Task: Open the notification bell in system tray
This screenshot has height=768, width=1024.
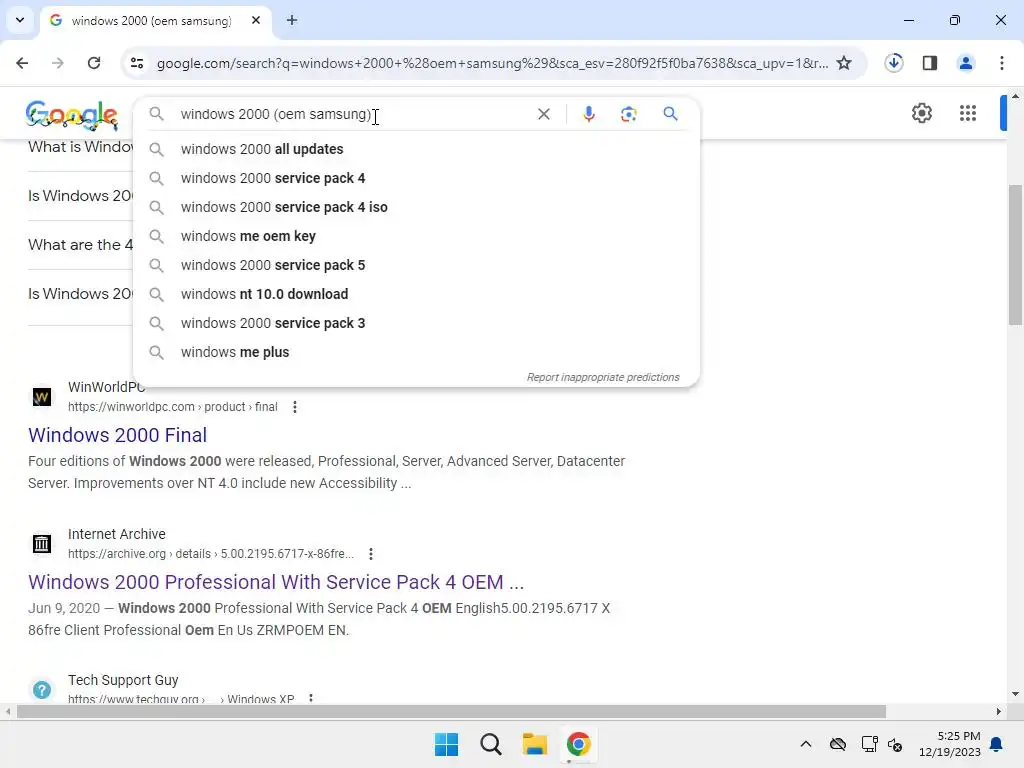Action: (997, 744)
